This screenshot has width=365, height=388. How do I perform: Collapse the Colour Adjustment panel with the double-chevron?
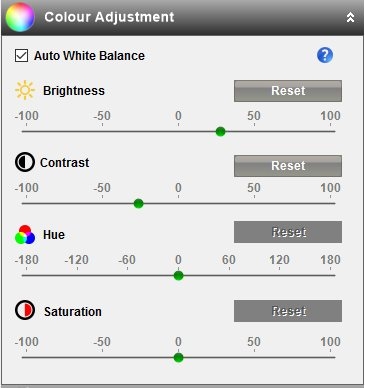[x=350, y=17]
